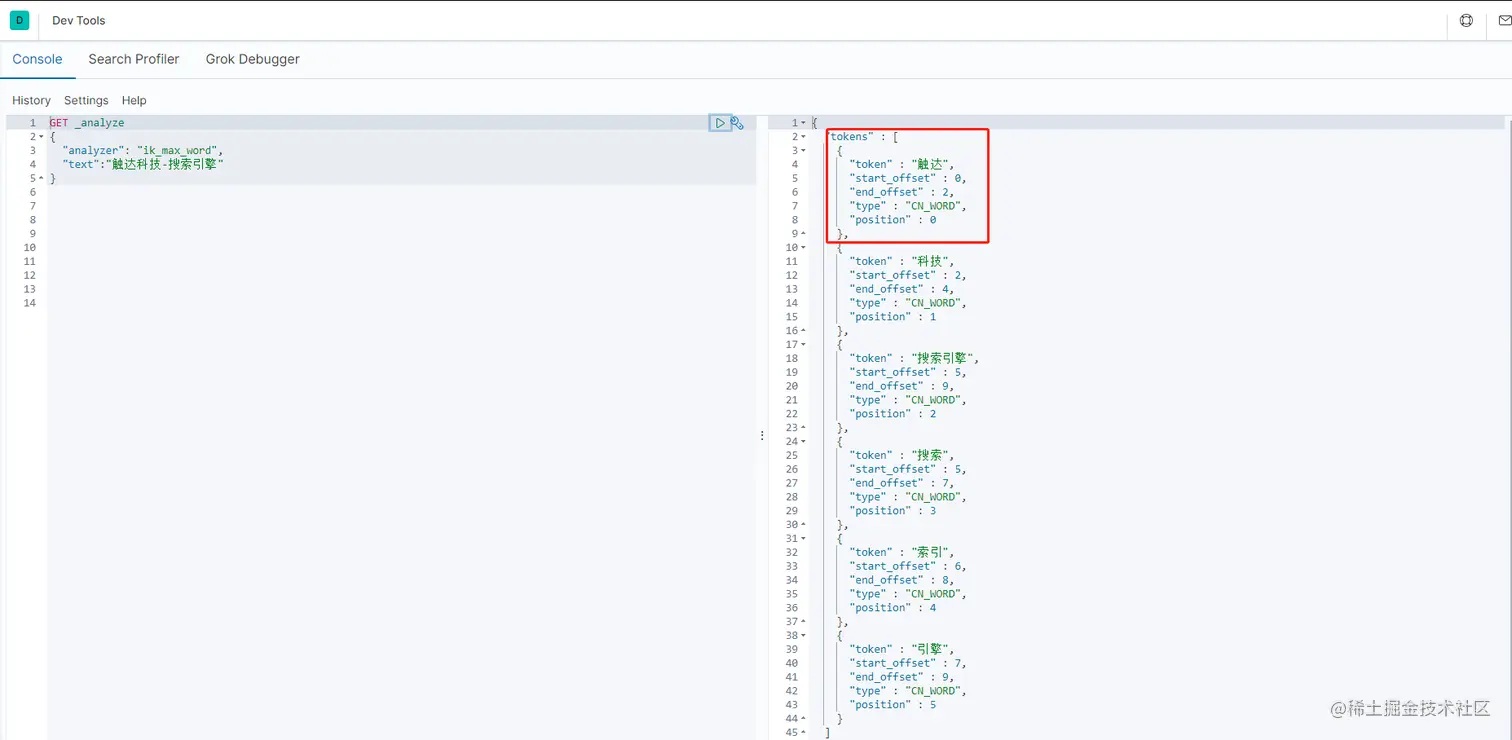Click the "token" : "科技" line
This screenshot has height=740, width=1512.
[x=902, y=262]
